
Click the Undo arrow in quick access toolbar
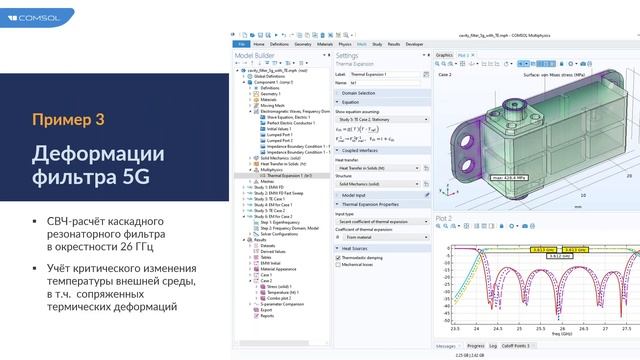point(283,36)
